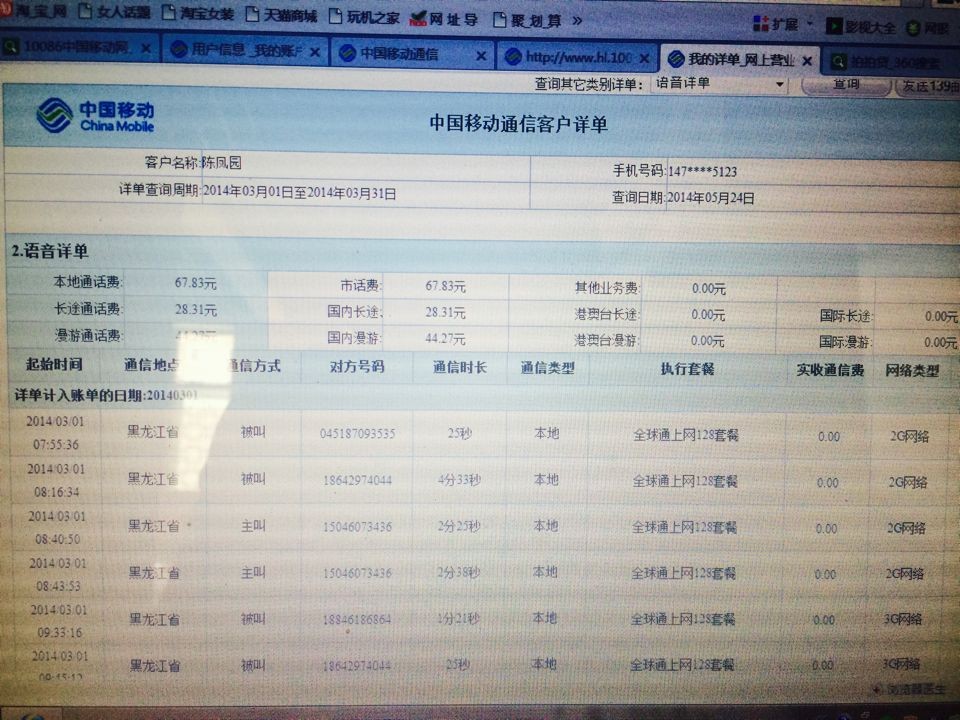Click the duration 2分25秒
960x720 pixels.
[459, 526]
